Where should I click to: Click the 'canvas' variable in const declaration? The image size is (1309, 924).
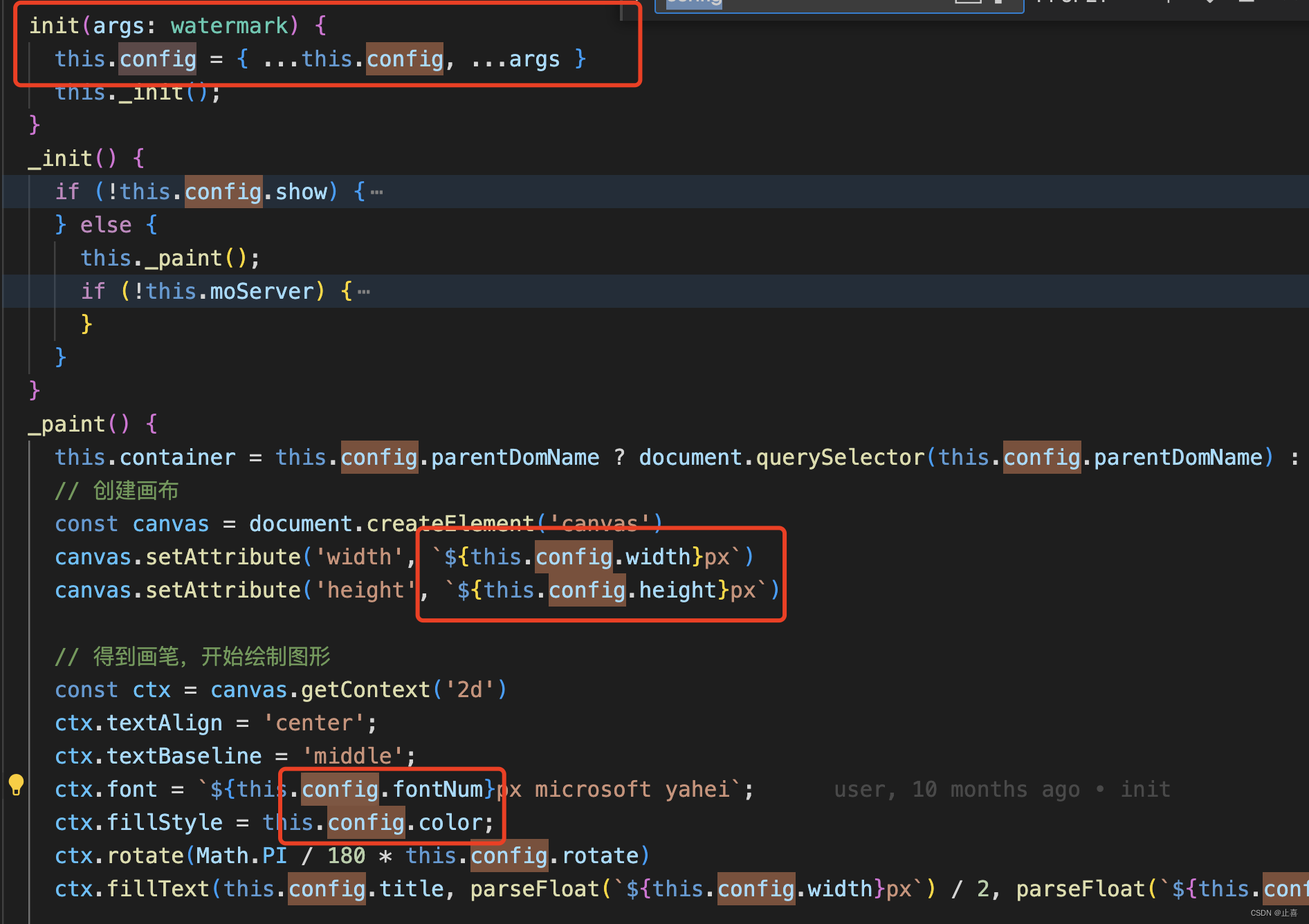click(171, 524)
